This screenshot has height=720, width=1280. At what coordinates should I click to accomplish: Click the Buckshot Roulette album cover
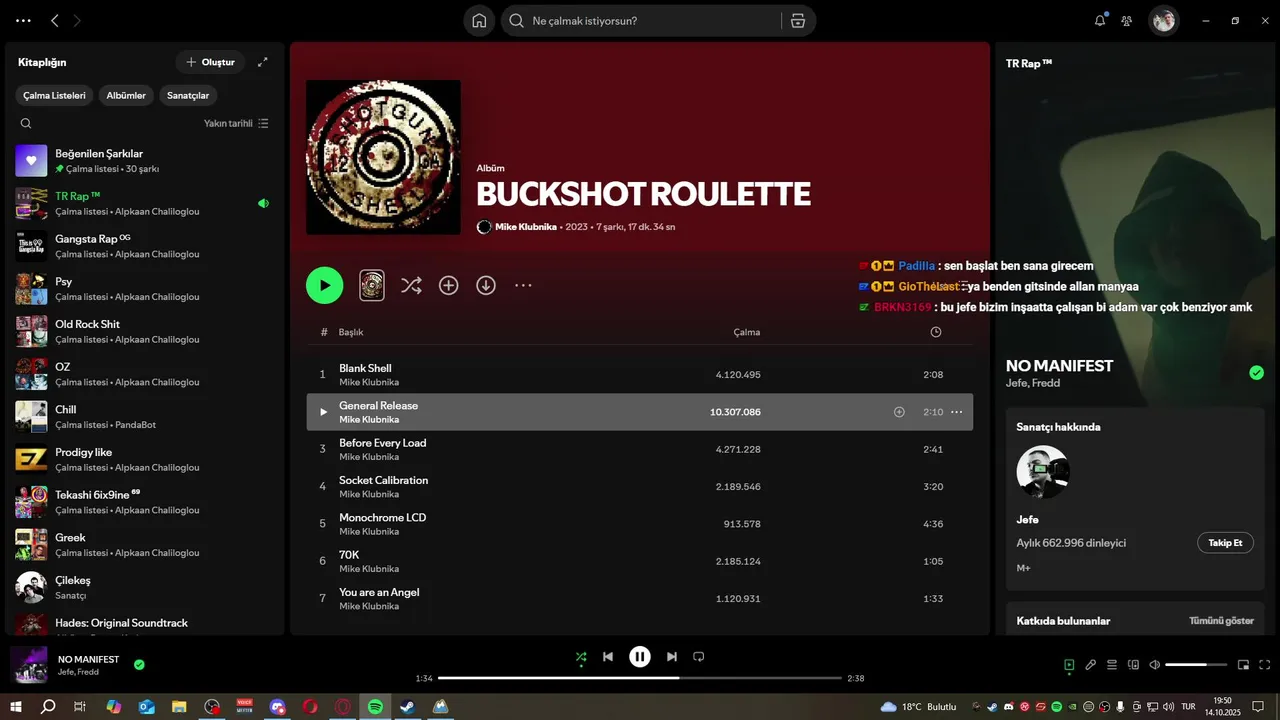point(383,157)
